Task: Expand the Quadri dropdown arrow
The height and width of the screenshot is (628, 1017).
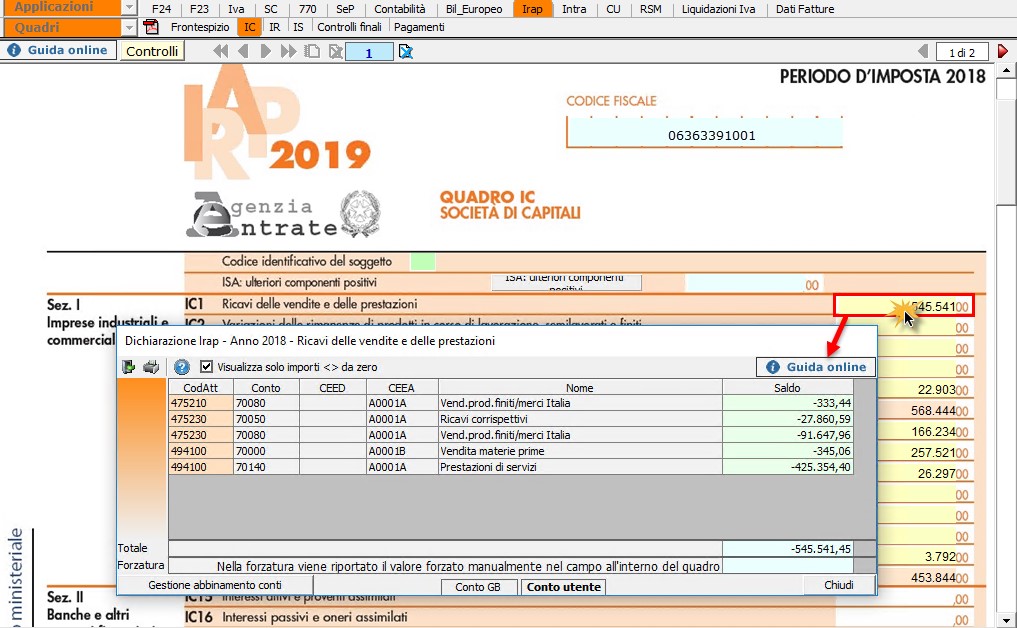Action: tap(129, 27)
